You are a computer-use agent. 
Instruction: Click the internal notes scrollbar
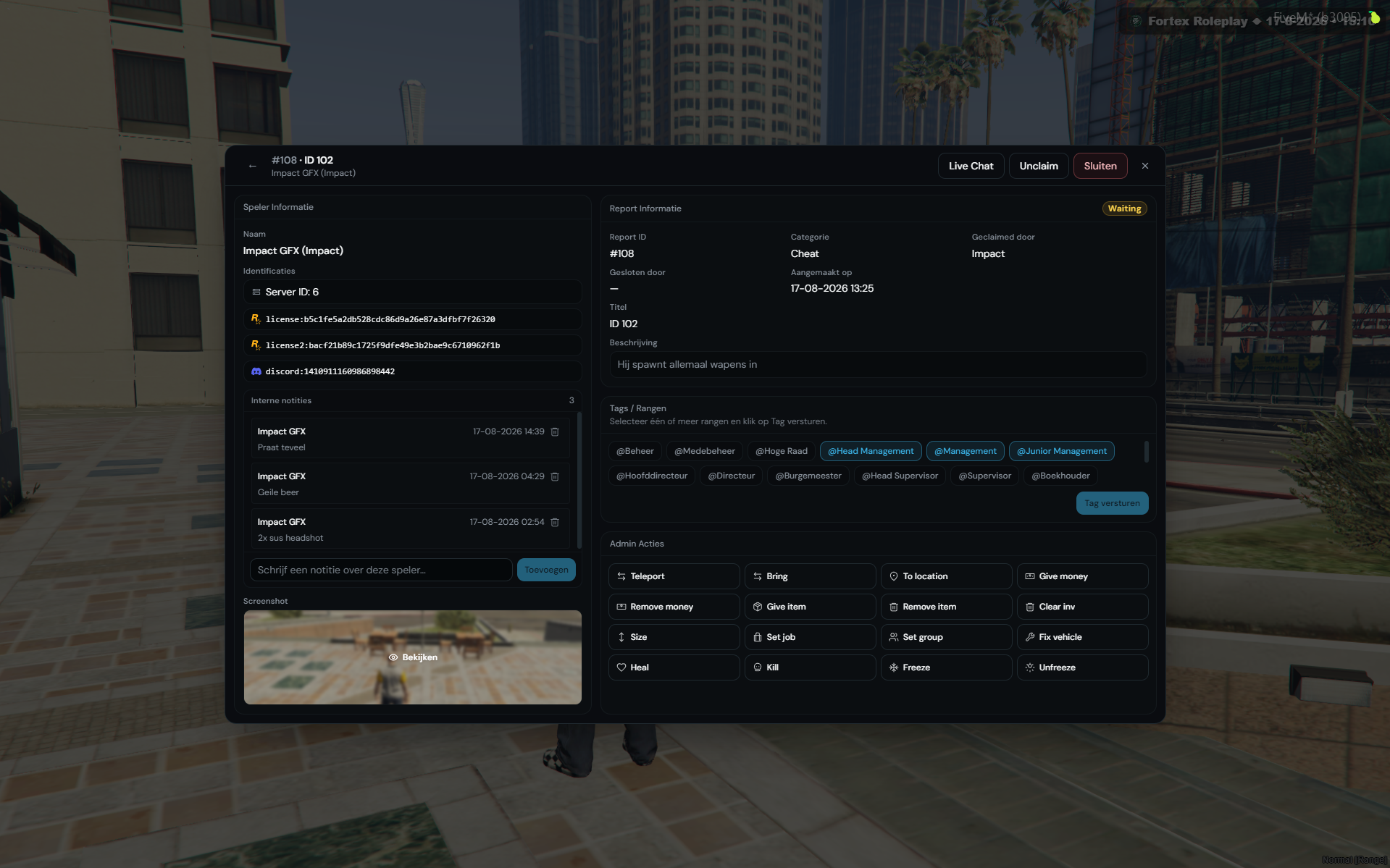[x=579, y=479]
